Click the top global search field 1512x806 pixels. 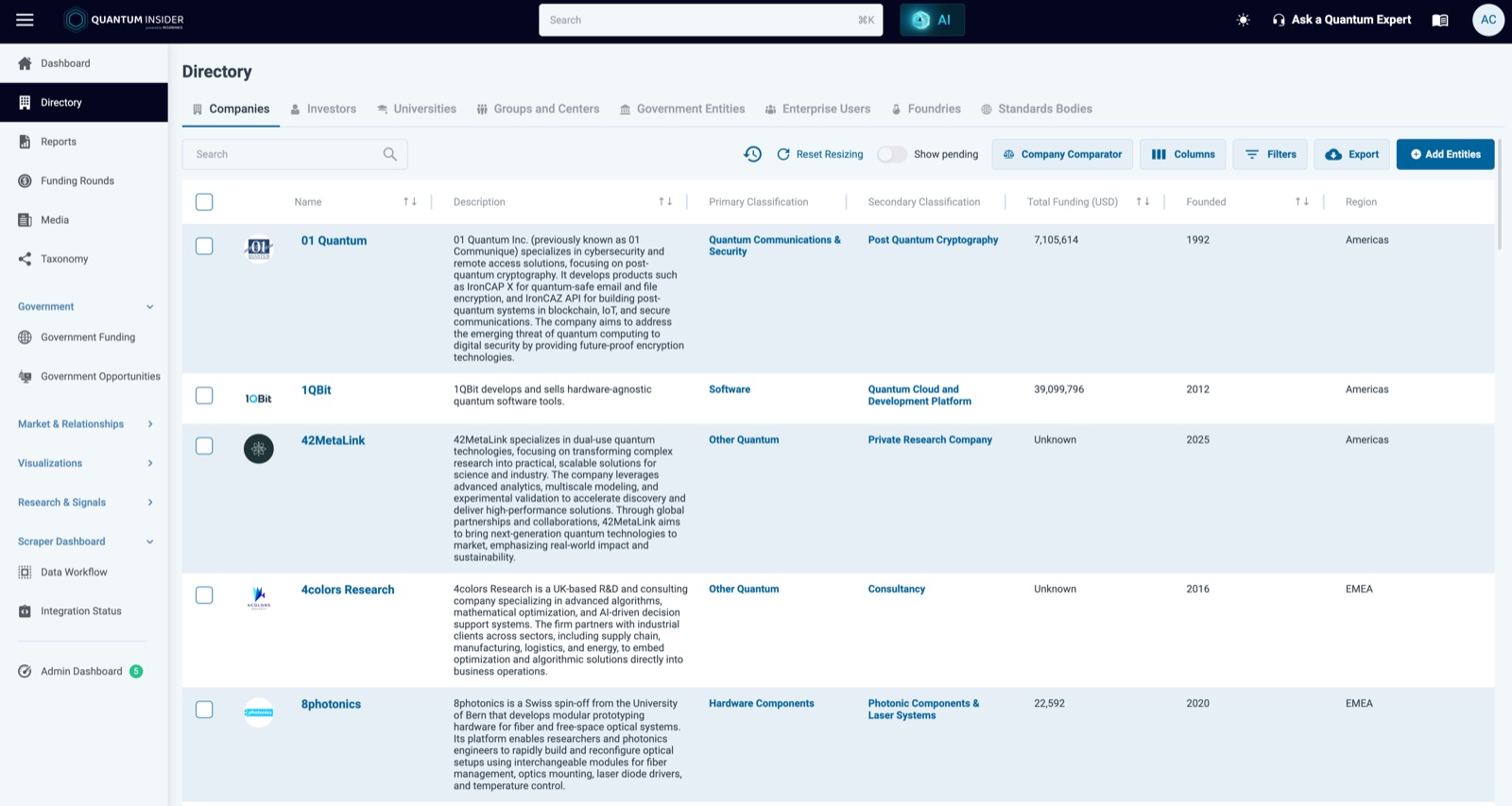tap(711, 20)
